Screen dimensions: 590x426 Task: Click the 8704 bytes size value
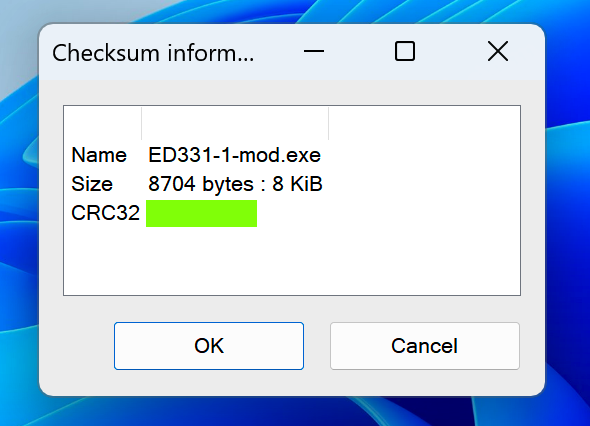click(x=235, y=184)
